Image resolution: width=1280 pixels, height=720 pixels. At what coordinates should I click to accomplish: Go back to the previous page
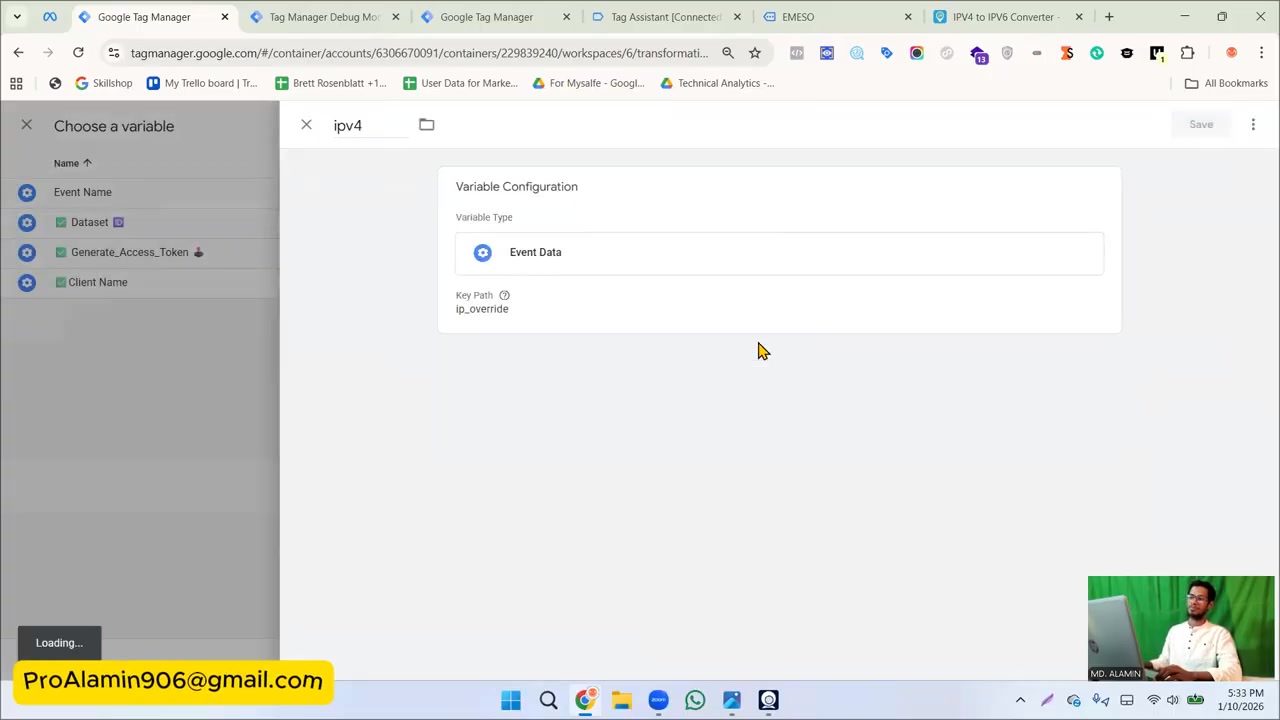pyautogui.click(x=19, y=53)
